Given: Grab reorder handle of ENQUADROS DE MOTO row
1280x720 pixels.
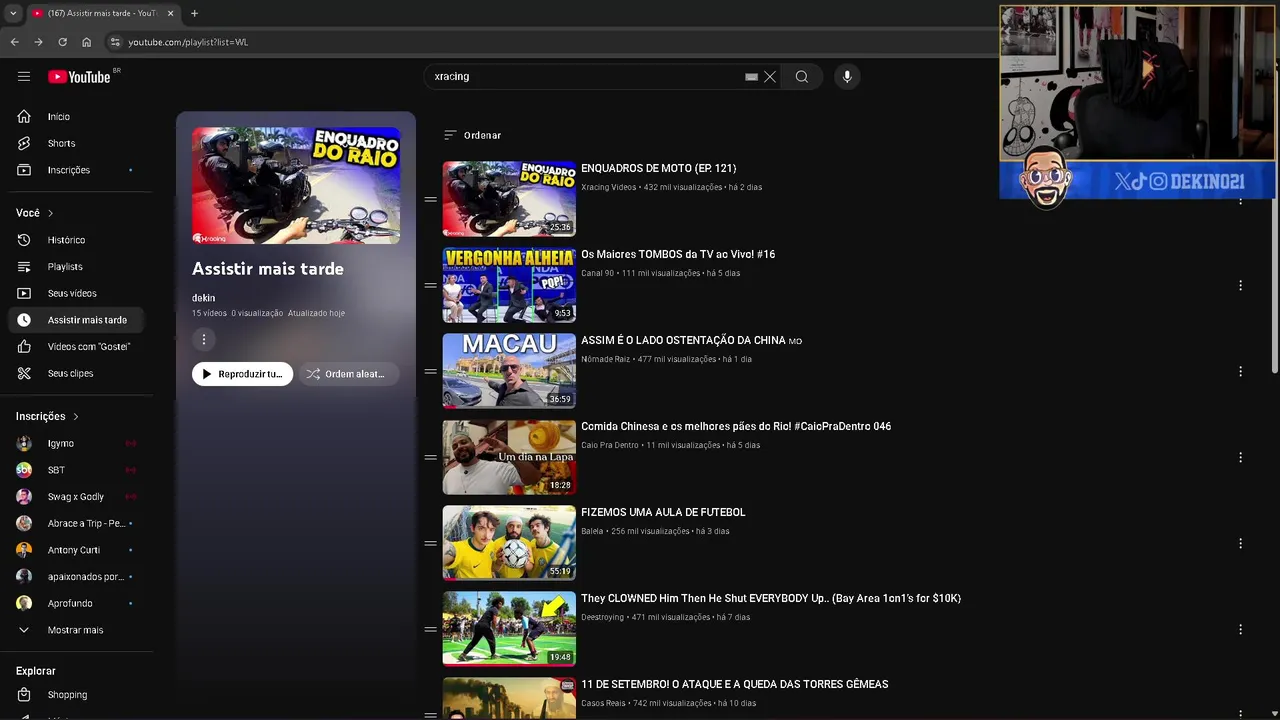Looking at the screenshot, I should (x=430, y=199).
